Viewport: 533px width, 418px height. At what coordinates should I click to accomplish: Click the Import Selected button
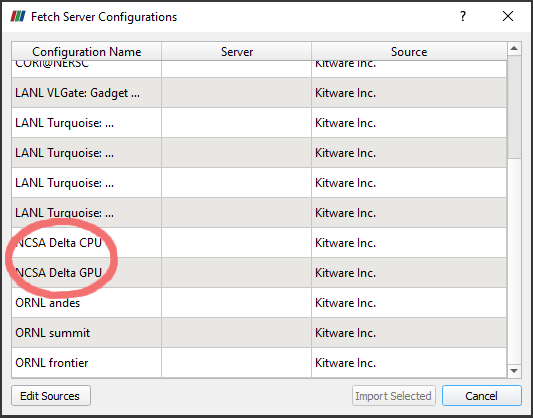394,396
